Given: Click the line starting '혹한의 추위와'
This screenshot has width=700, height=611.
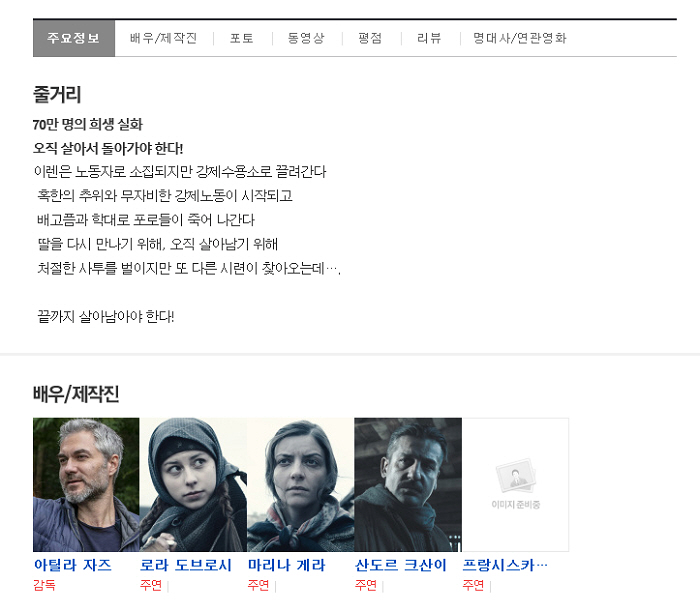Looking at the screenshot, I should click(165, 195).
